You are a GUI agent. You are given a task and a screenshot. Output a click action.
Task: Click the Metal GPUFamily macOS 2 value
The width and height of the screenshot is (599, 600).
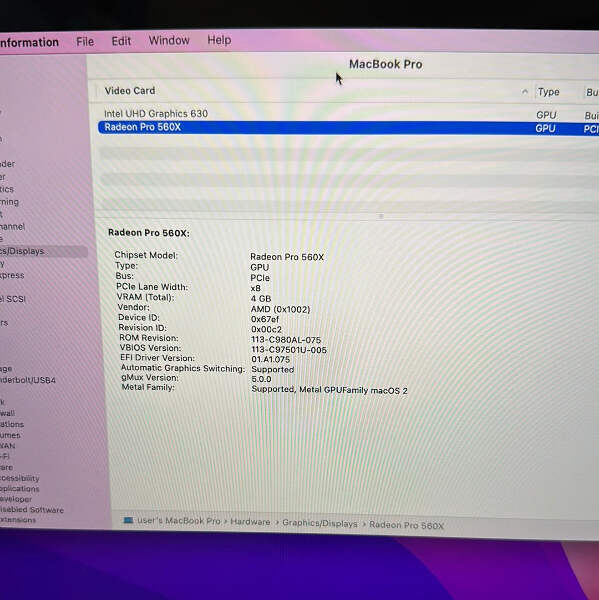click(x=330, y=390)
